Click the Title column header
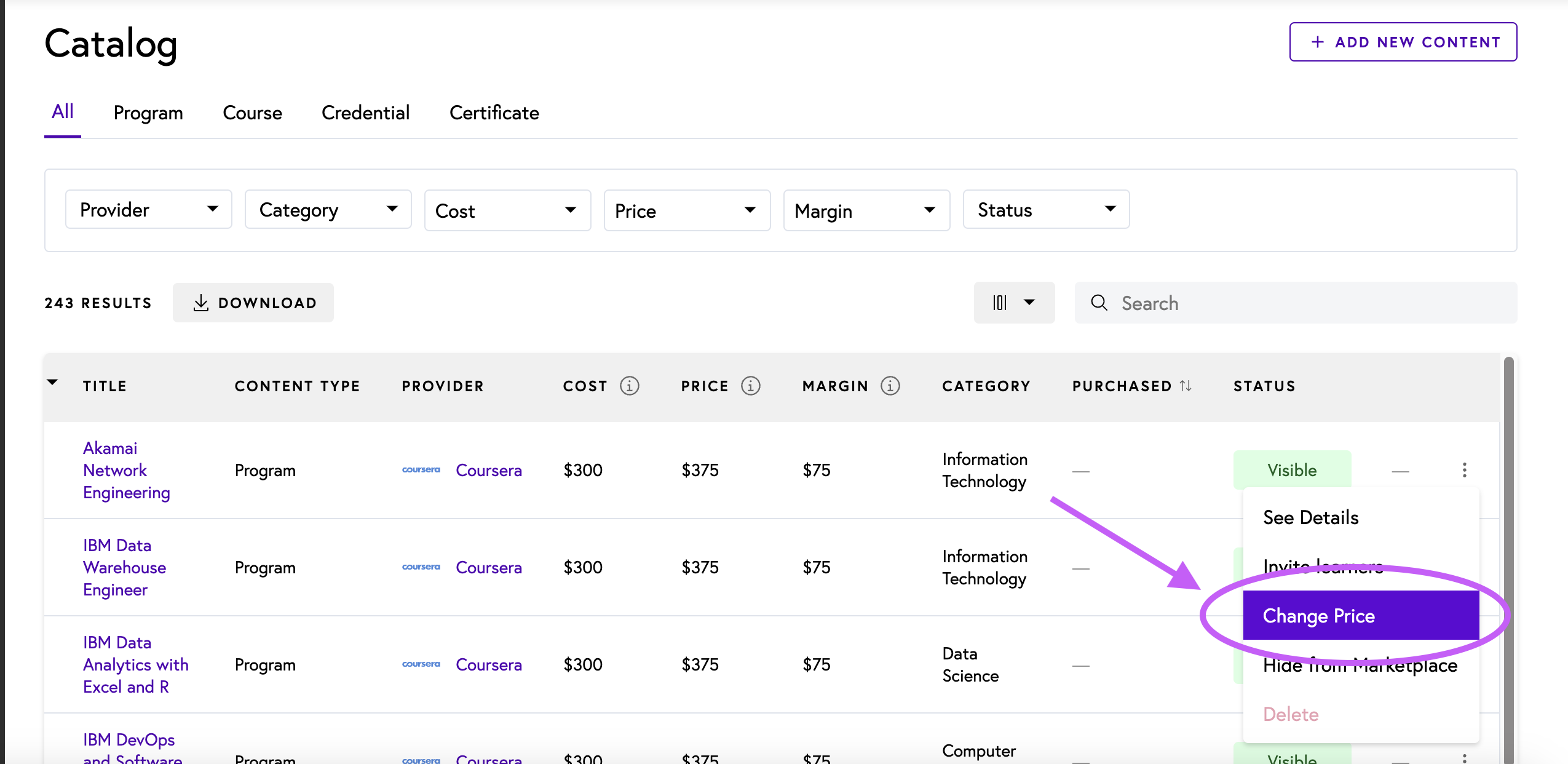This screenshot has width=1568, height=764. [105, 386]
